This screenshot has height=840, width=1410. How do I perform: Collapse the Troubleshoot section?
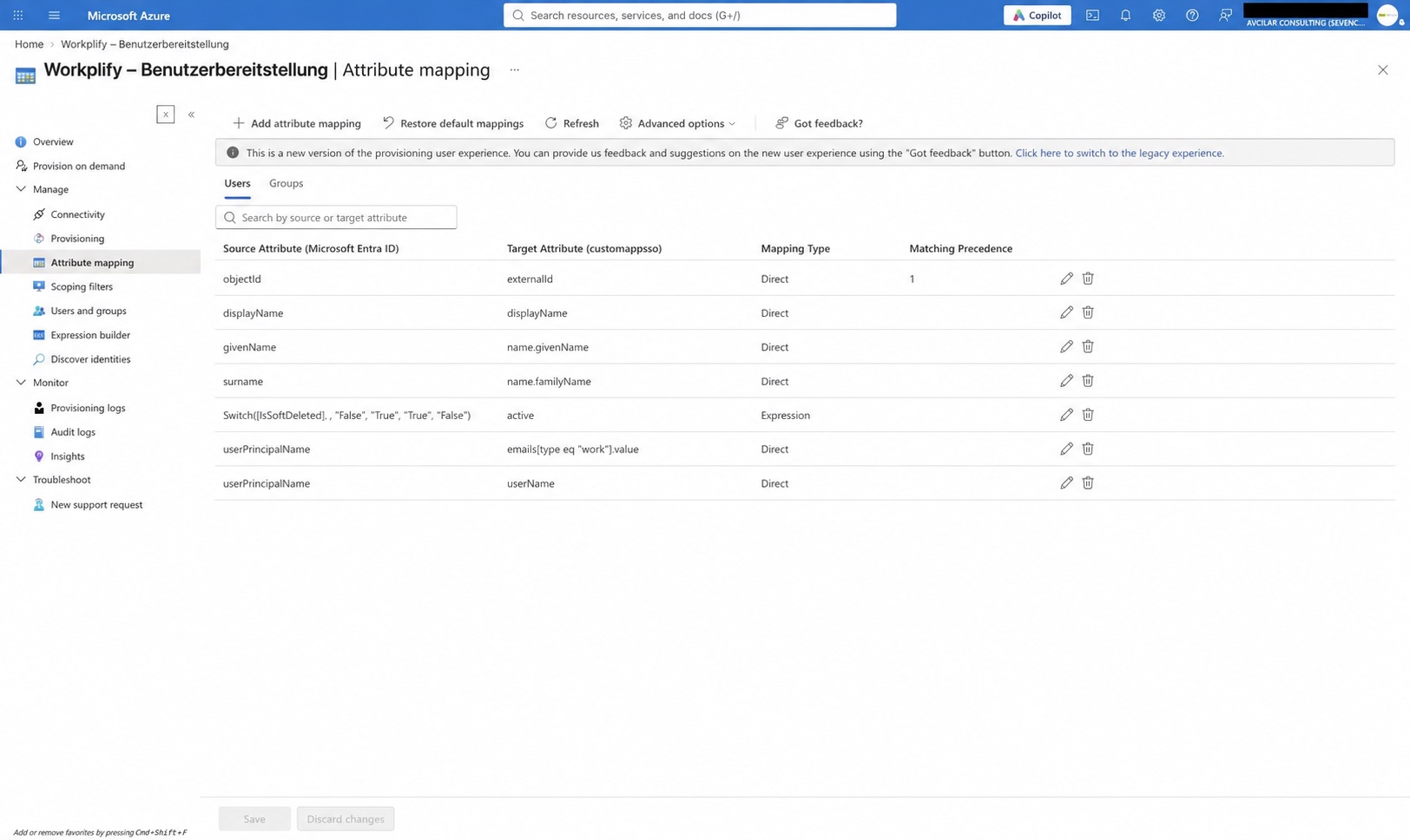(21, 480)
